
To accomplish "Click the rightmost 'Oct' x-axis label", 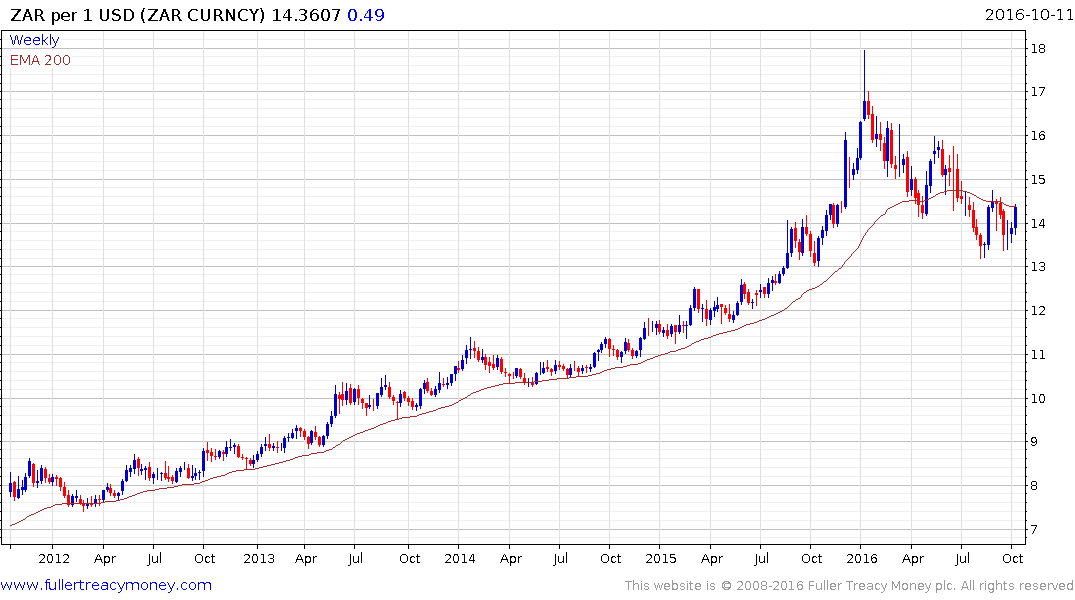I will 1013,558.
